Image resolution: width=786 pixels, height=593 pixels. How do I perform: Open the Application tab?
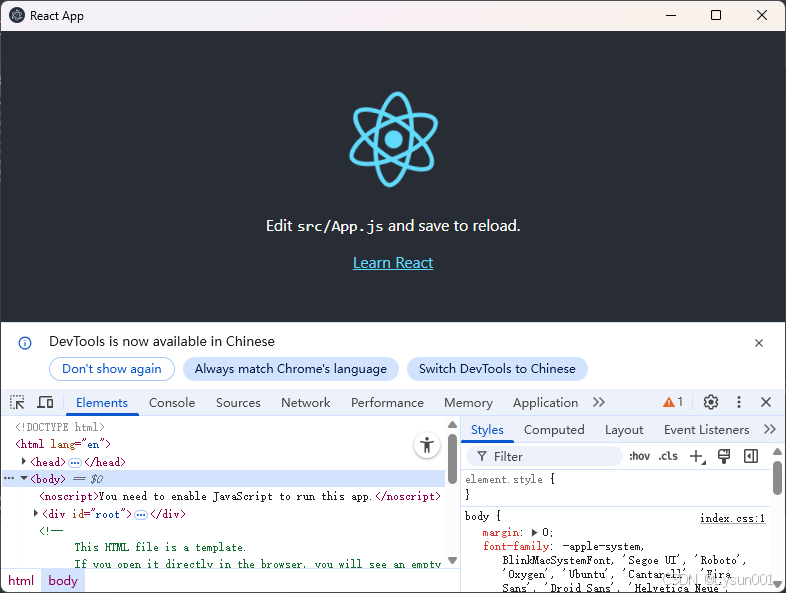pos(545,403)
